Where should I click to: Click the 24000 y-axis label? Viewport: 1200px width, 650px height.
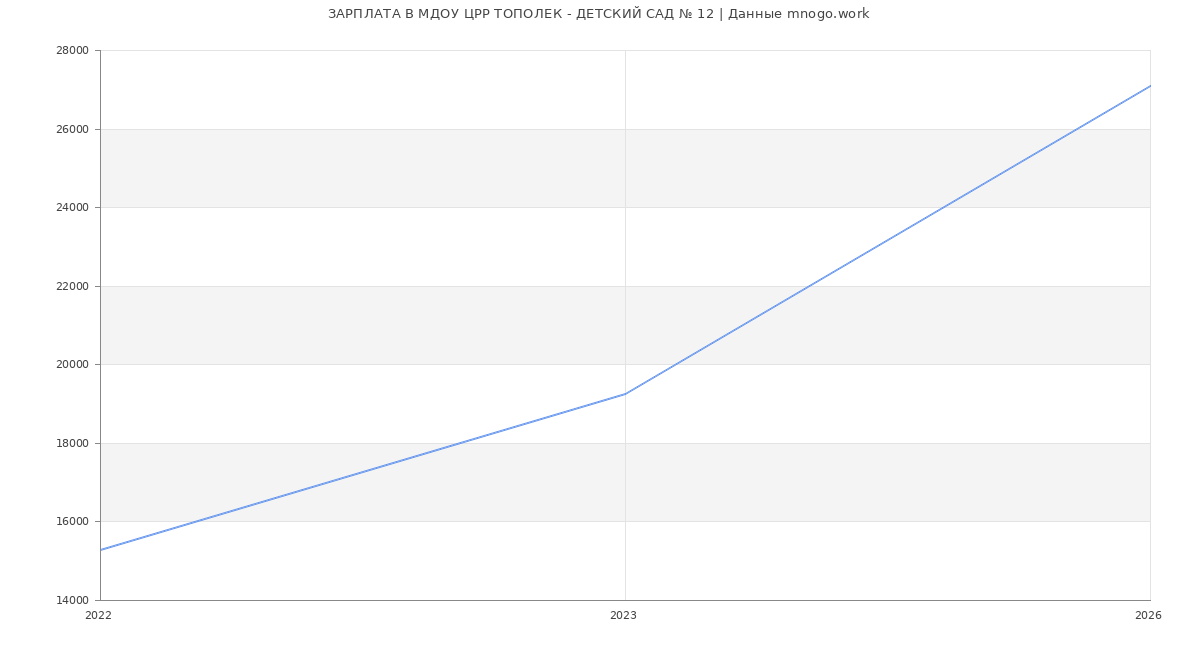(x=72, y=208)
